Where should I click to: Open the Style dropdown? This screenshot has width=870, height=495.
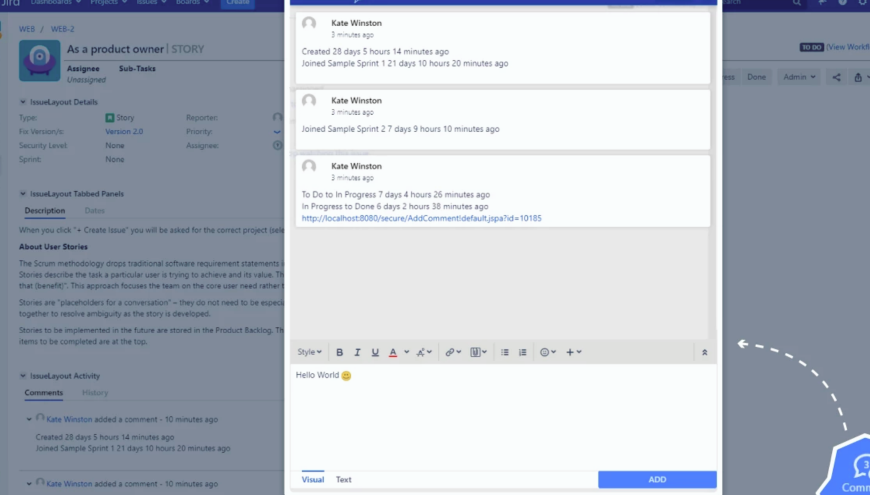(x=310, y=352)
